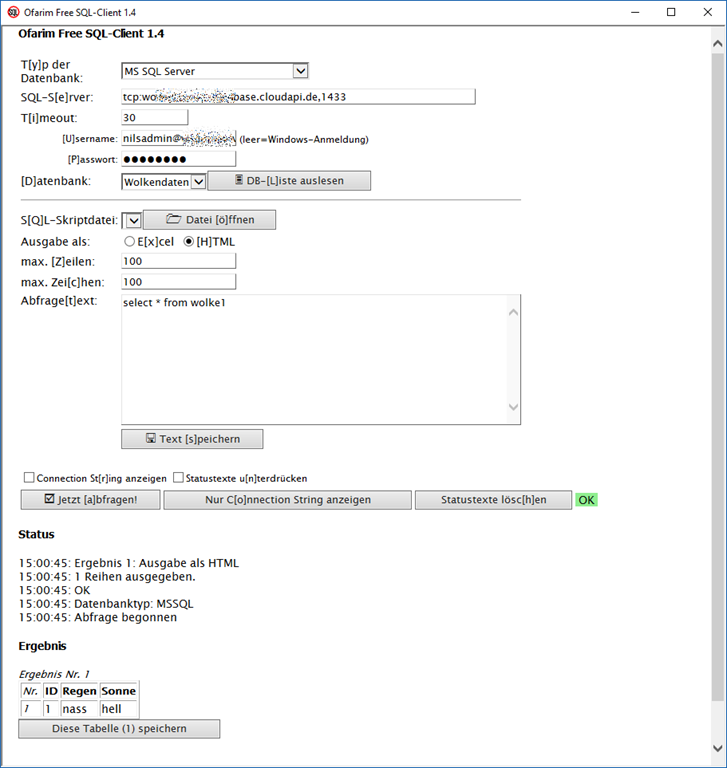Click the folder icon on Datei öffnen button

[x=173, y=219]
